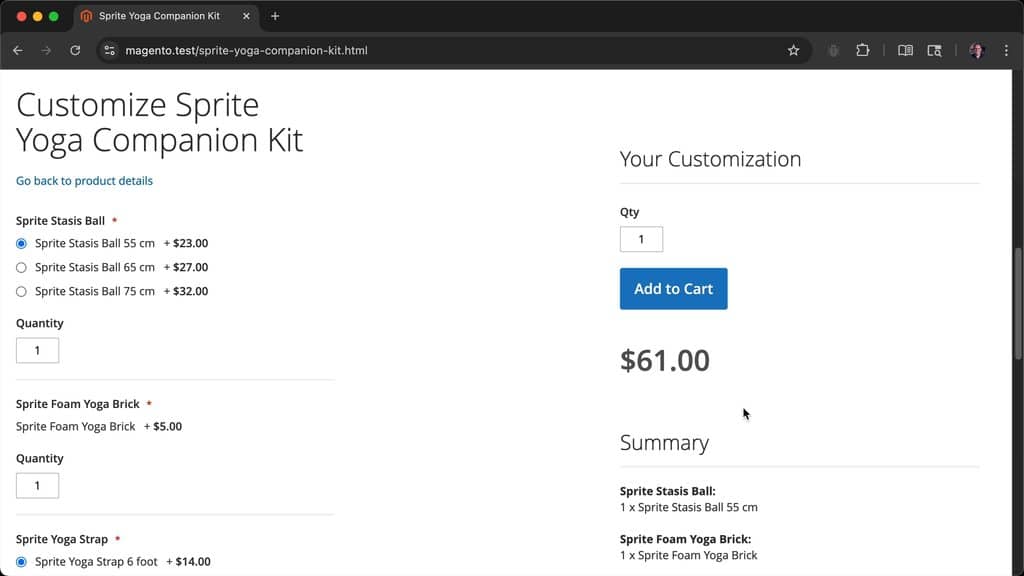
Task: Go back using browser back arrow
Action: (x=18, y=50)
